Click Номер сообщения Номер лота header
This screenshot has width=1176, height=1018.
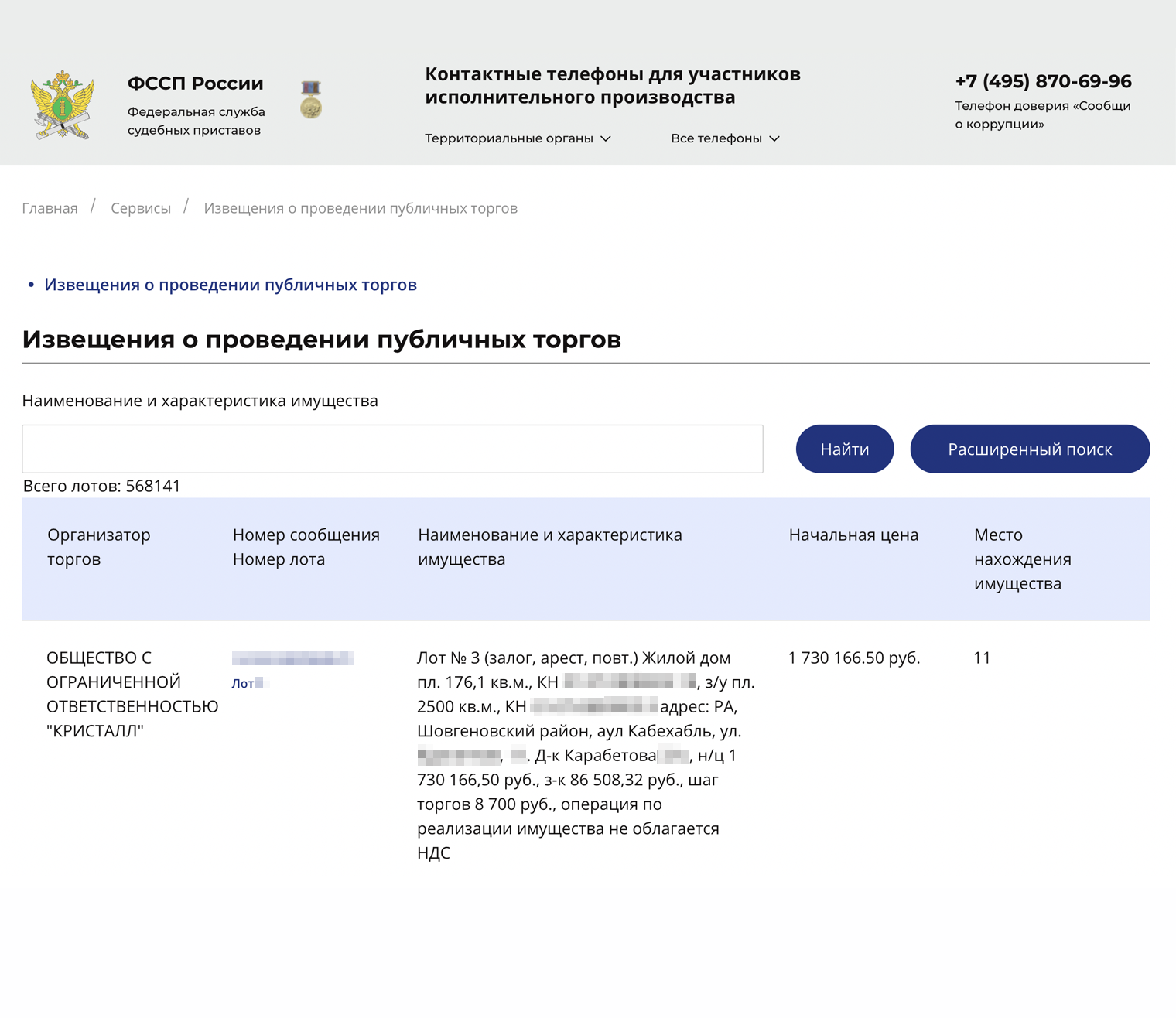[306, 547]
